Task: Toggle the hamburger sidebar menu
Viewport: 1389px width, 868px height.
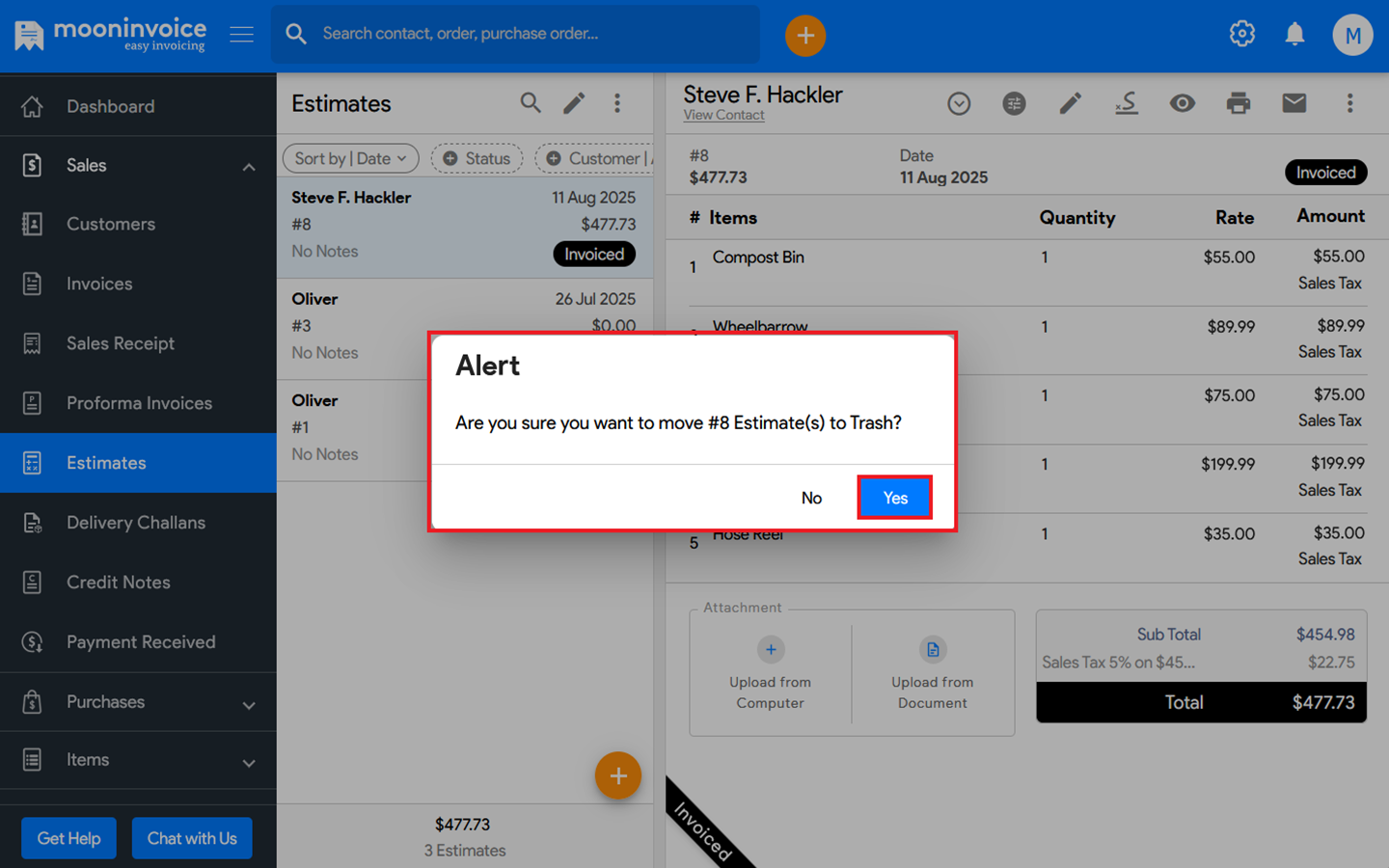Action: (x=241, y=35)
